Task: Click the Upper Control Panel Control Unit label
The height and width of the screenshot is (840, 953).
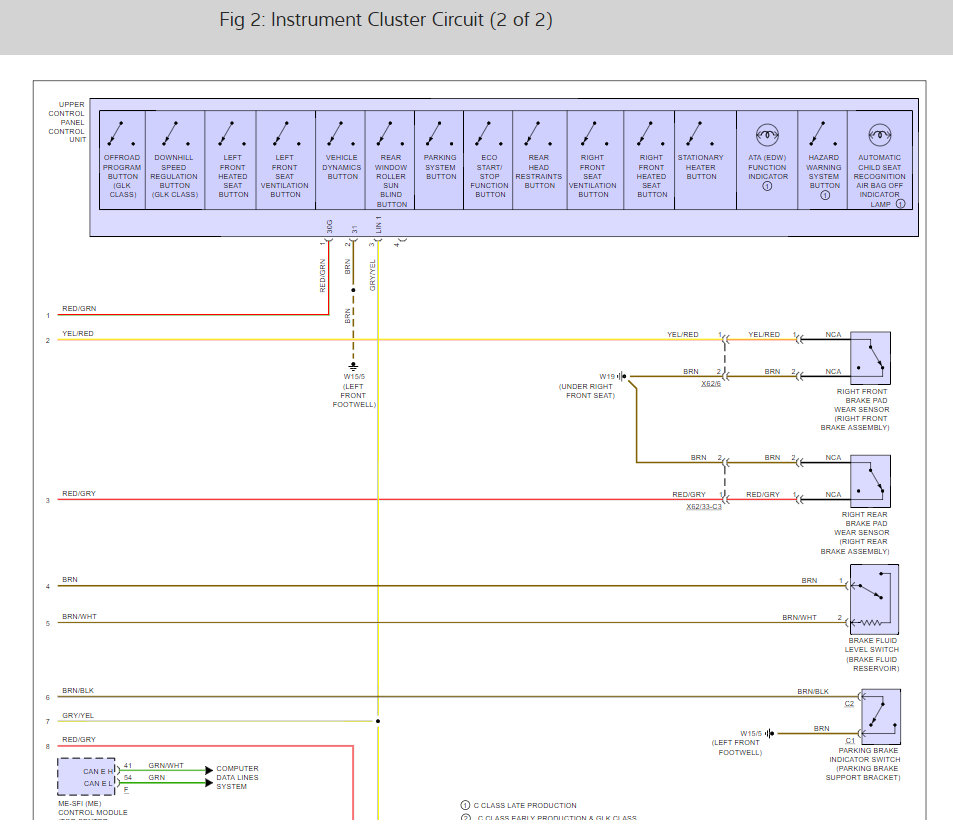Action: point(67,122)
